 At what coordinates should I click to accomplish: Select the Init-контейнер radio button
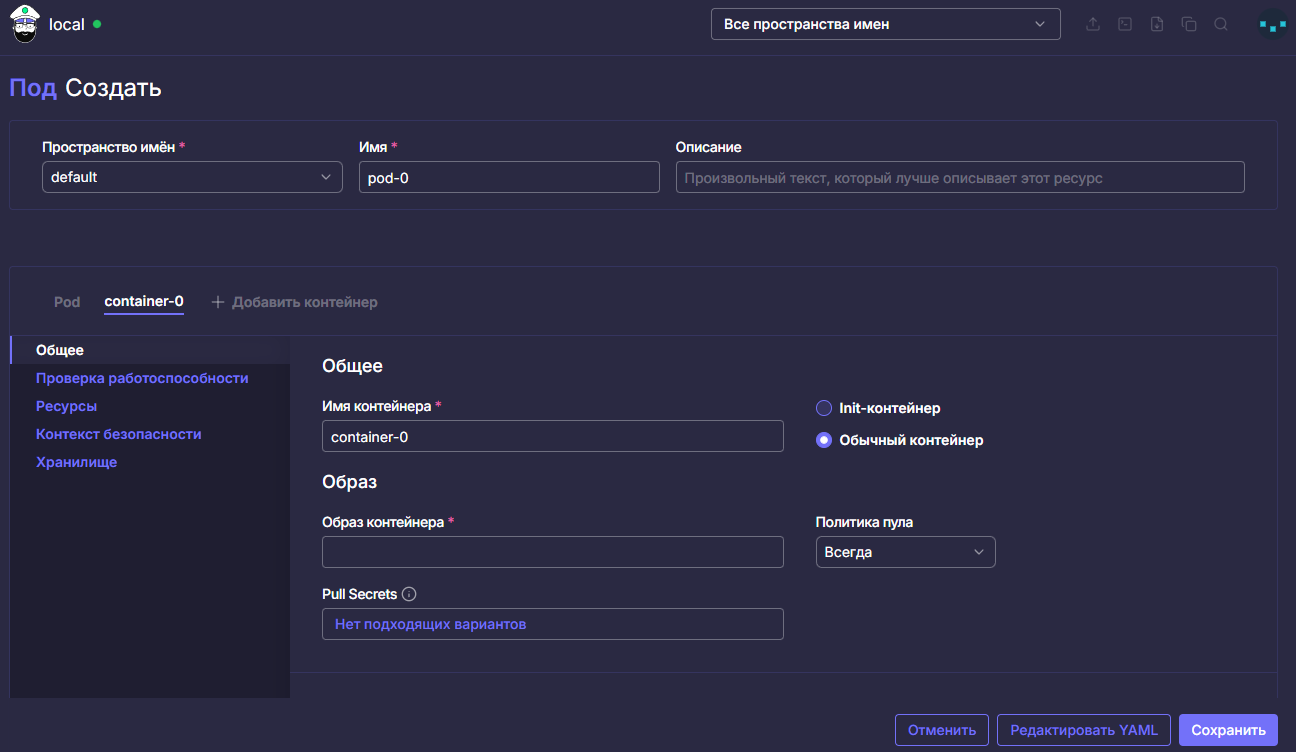pyautogui.click(x=824, y=408)
